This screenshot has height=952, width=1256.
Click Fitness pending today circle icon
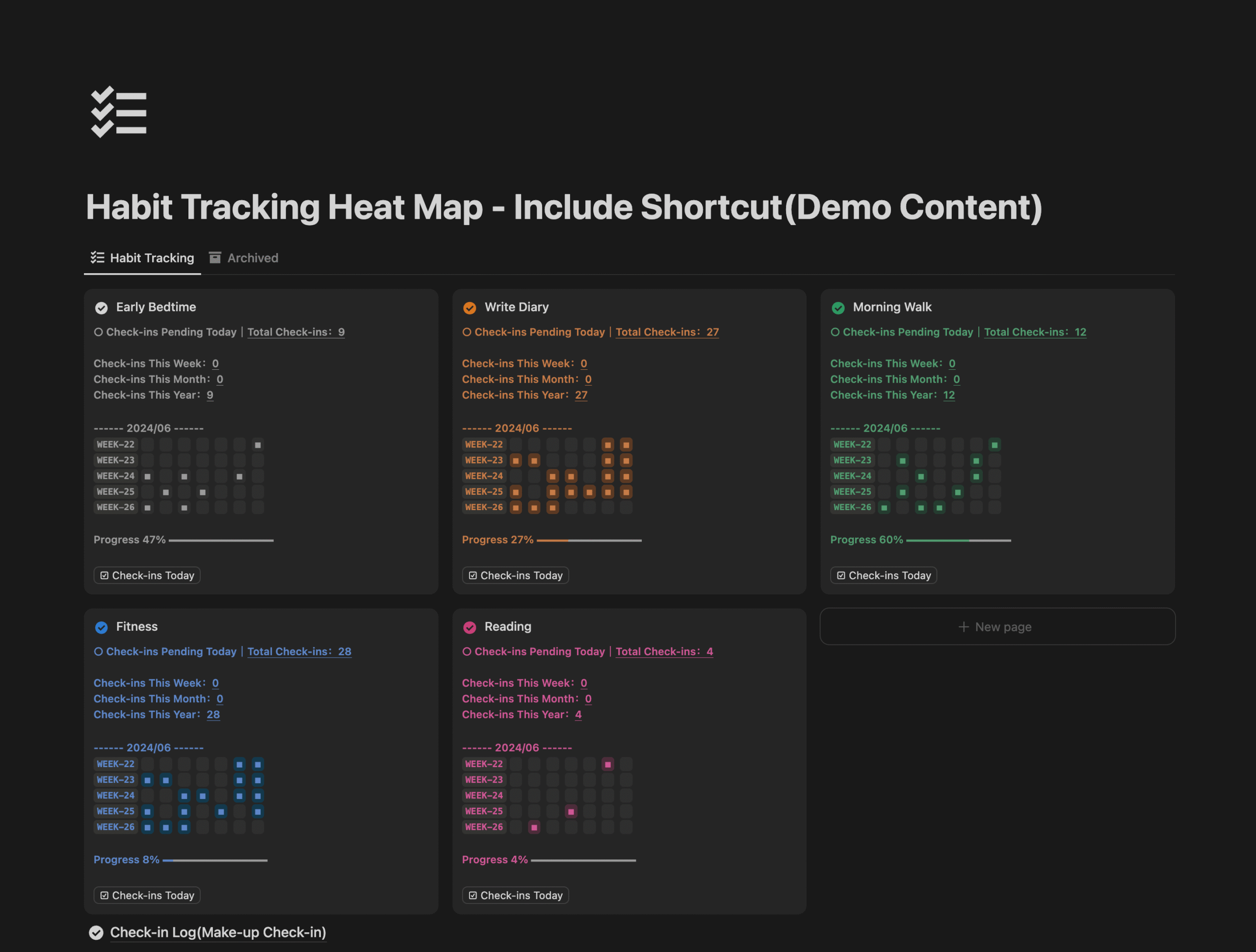coord(98,652)
